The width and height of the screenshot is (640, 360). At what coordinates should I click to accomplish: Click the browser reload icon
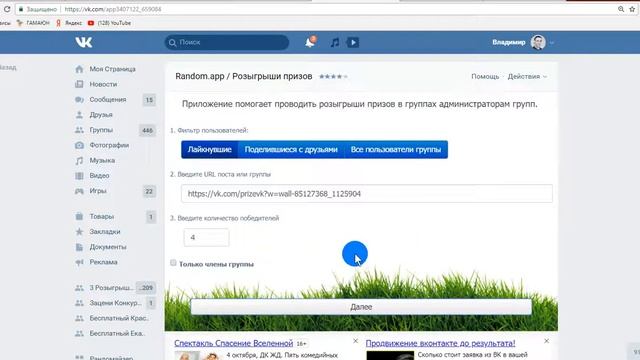pos(7,9)
